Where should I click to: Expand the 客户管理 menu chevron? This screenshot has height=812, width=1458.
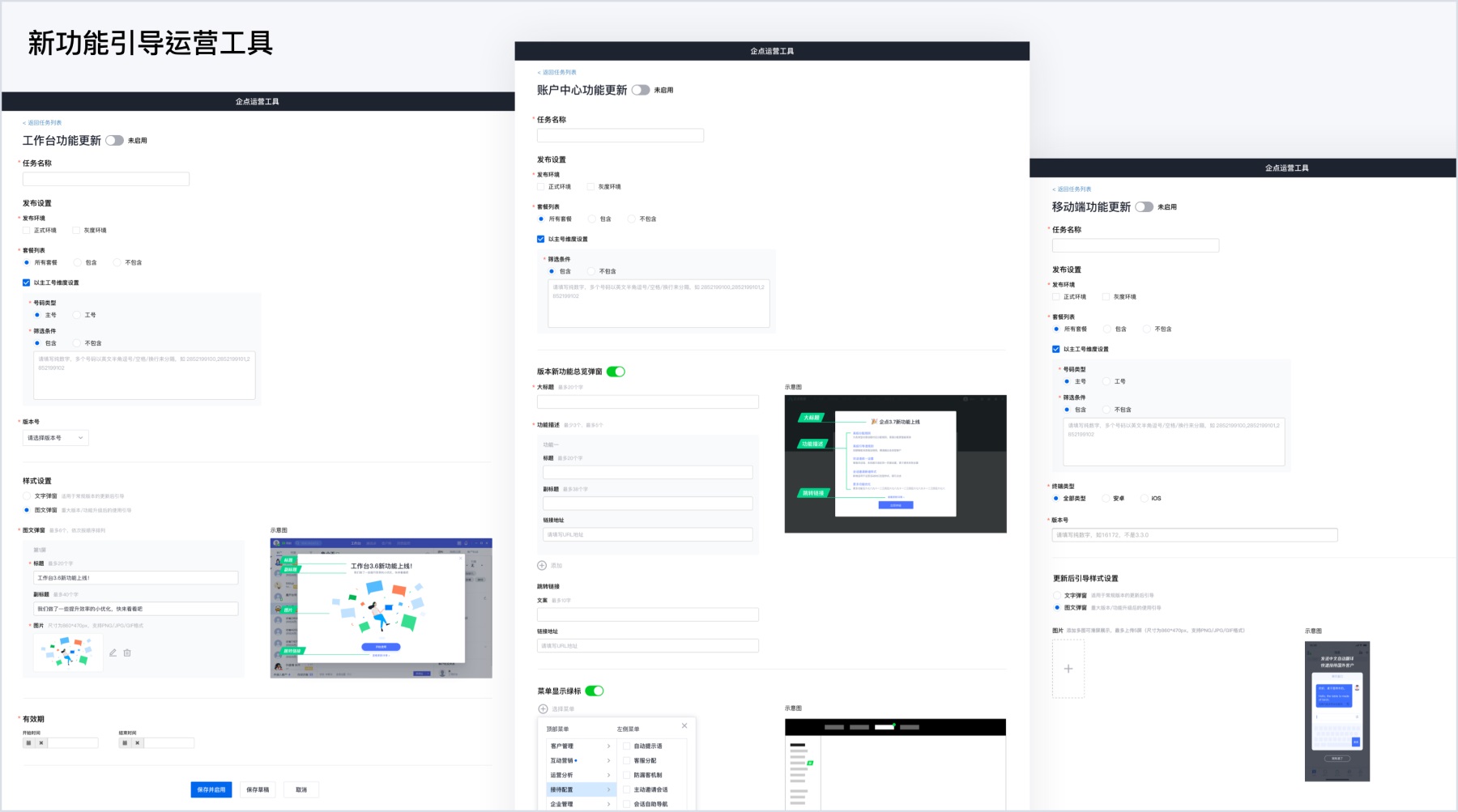coord(608,746)
